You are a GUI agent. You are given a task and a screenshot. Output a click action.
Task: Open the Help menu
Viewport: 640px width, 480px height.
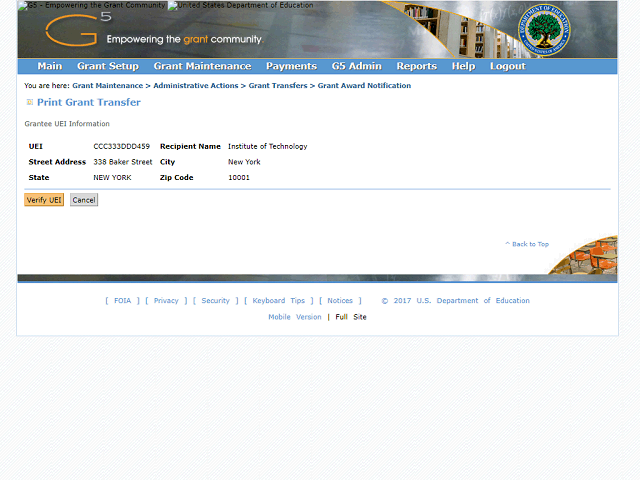[x=463, y=66]
